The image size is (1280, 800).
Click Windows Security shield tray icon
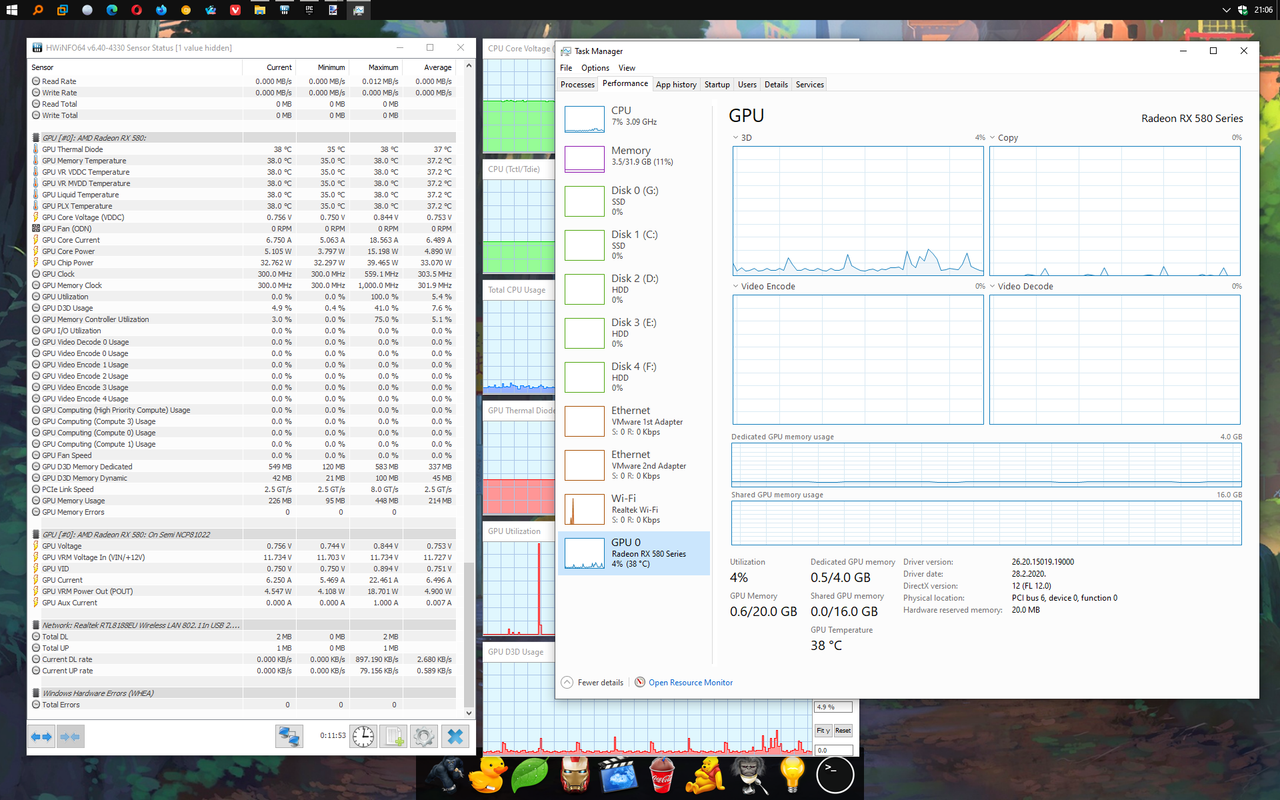pos(1244,10)
